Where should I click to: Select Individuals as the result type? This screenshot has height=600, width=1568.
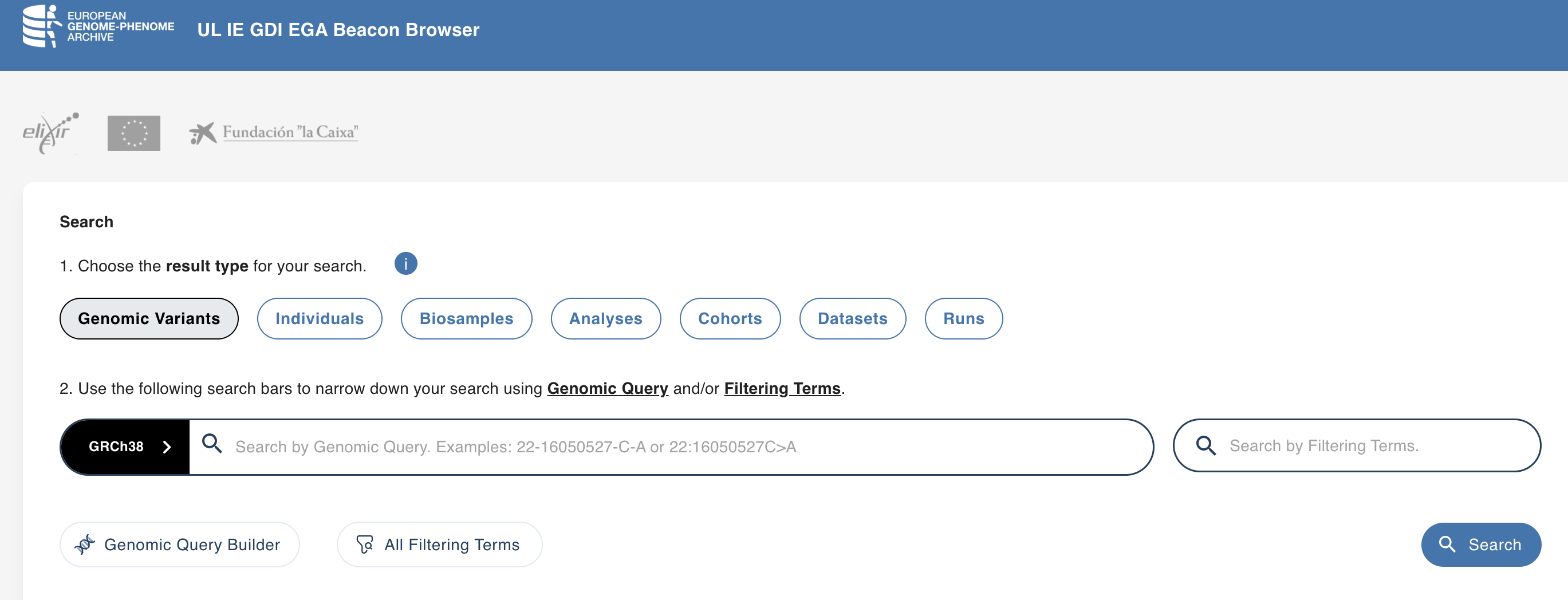319,318
